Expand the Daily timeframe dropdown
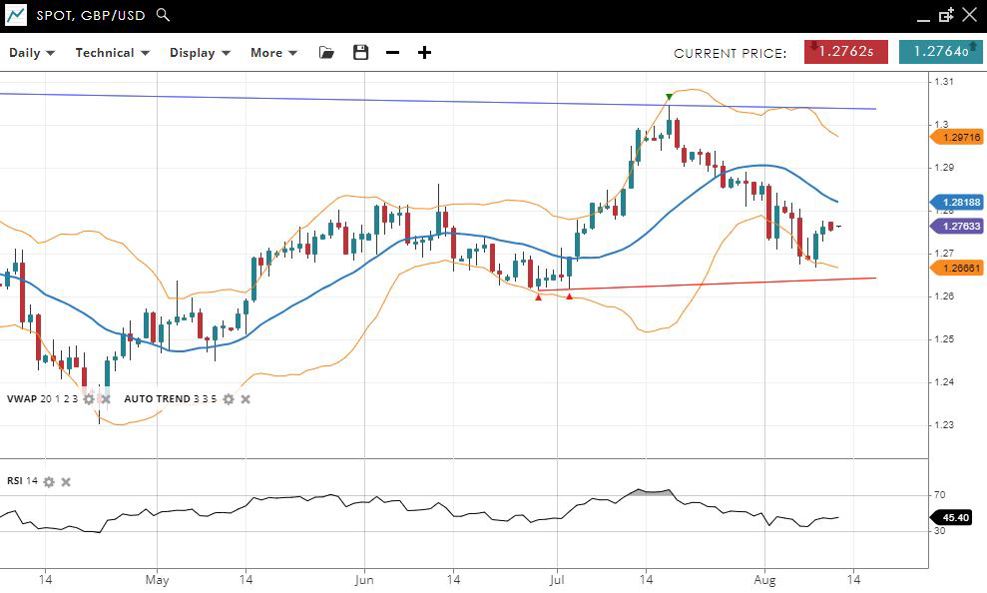987x593 pixels. pyautogui.click(x=32, y=53)
